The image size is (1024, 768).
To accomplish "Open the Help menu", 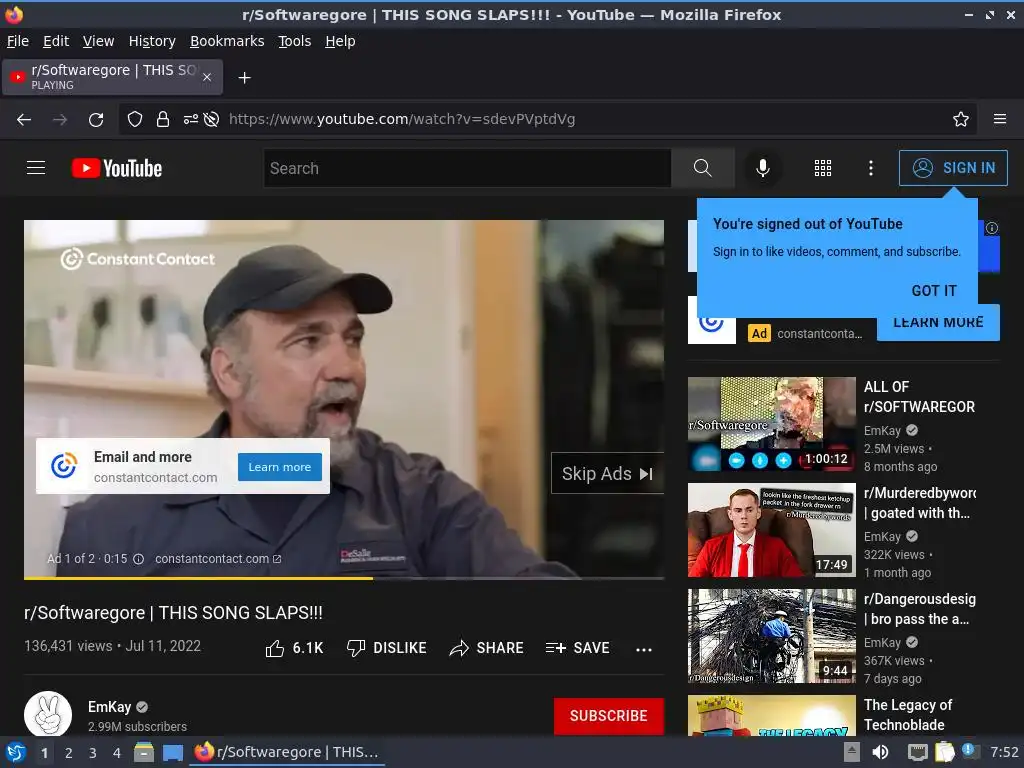I will (x=340, y=41).
